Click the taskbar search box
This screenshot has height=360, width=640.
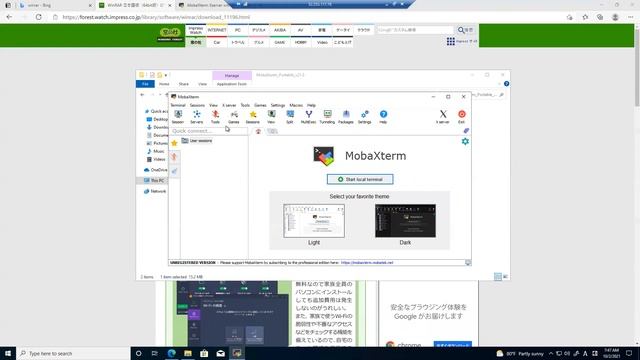(73, 353)
